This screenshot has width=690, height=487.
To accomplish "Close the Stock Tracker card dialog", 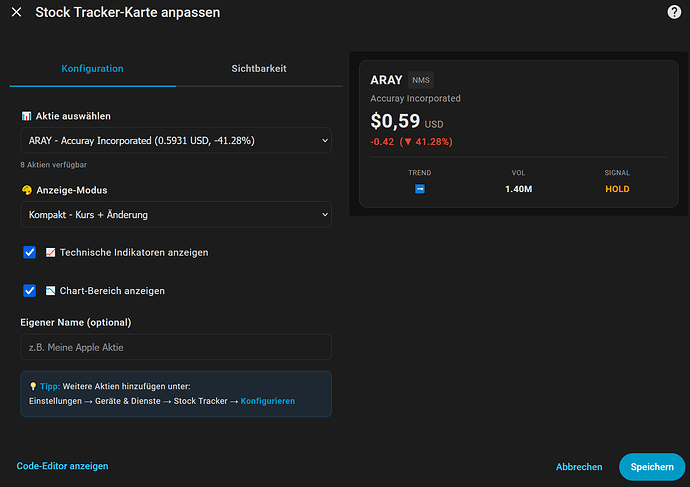I will point(16,13).
